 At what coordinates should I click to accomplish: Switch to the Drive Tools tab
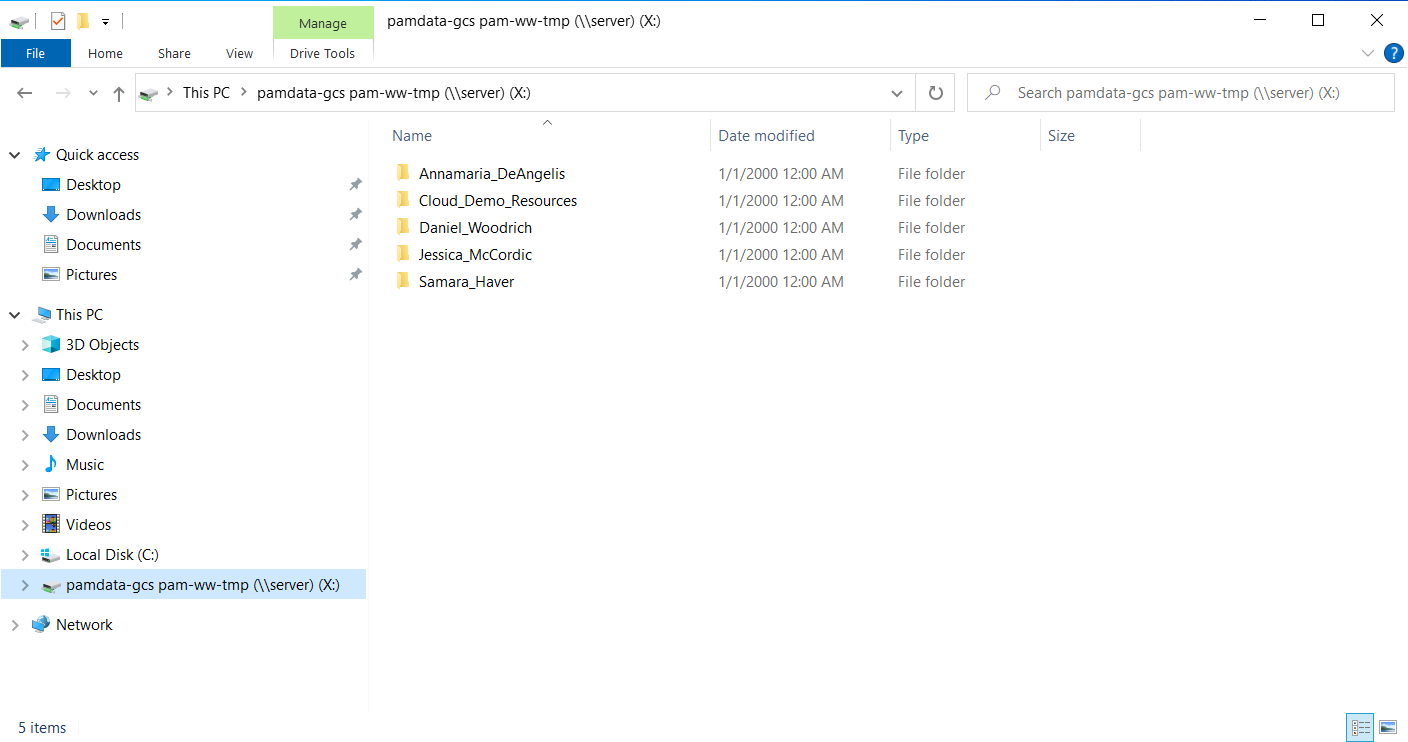tap(322, 53)
